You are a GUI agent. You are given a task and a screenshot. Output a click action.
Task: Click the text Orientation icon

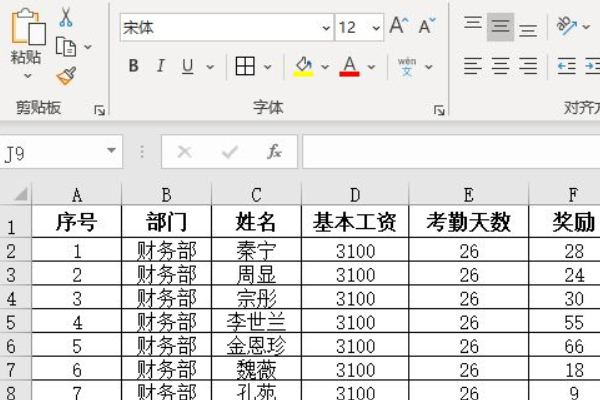pyautogui.click(x=567, y=26)
